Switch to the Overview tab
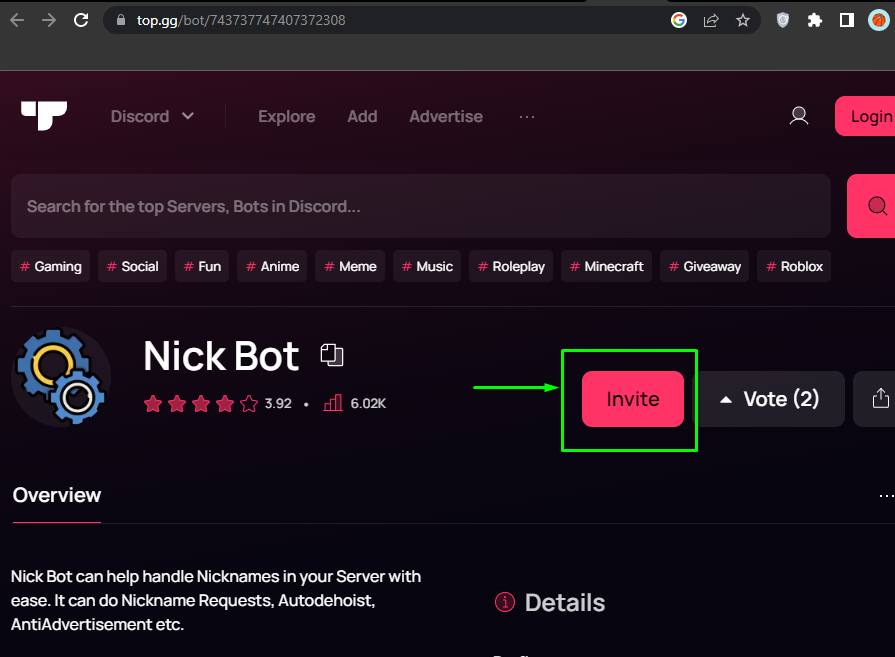Screen dimensions: 895x657 coord(57,495)
